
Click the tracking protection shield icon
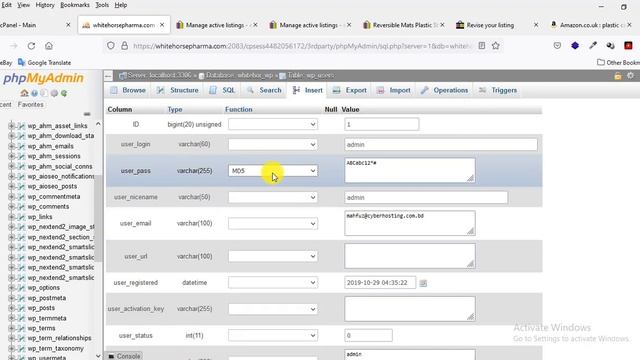(111, 46)
